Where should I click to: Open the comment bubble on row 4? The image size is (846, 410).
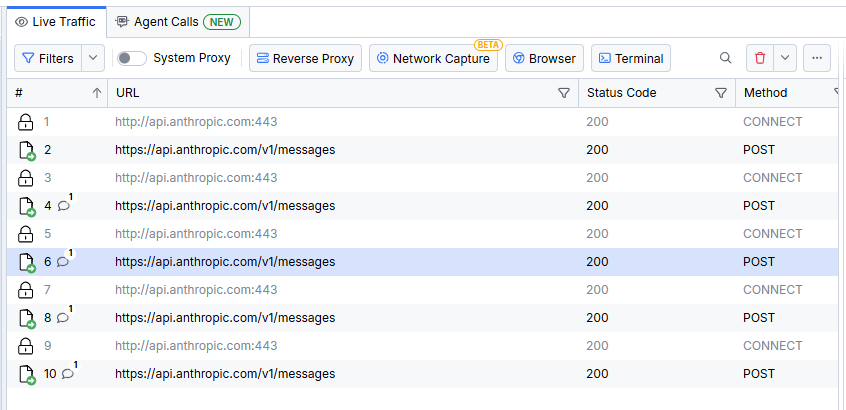64,206
